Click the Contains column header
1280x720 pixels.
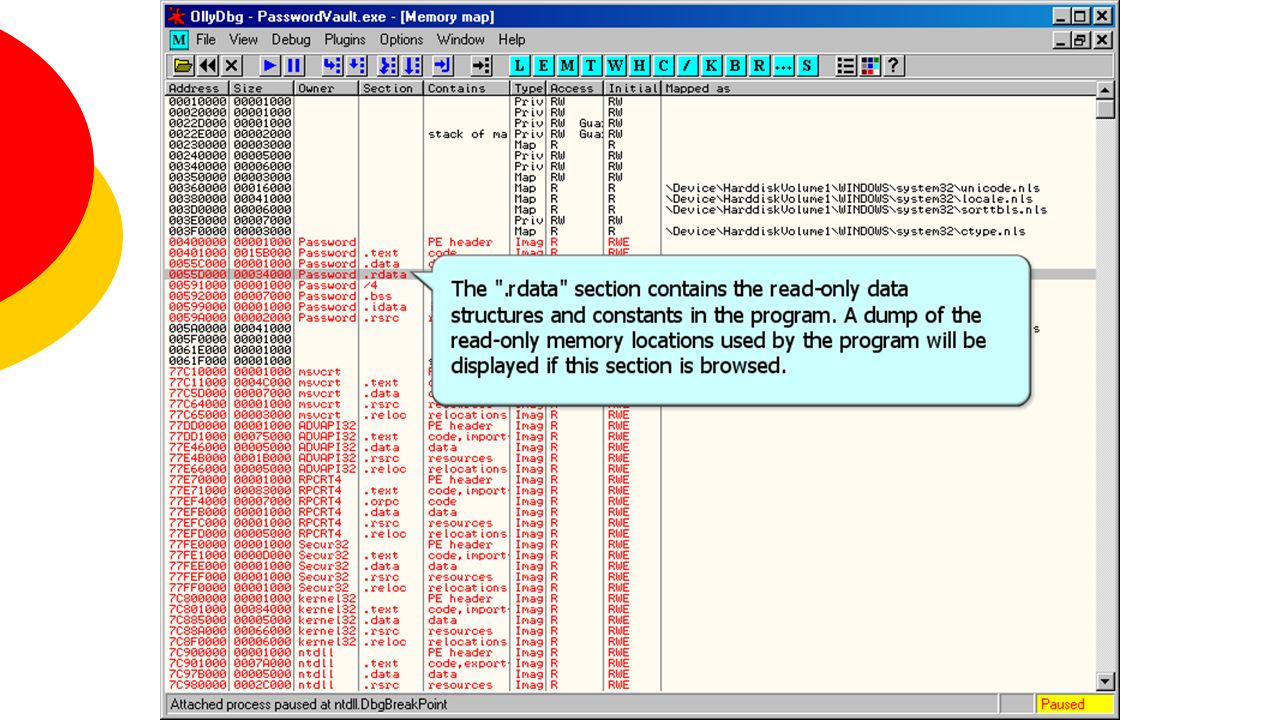point(467,88)
